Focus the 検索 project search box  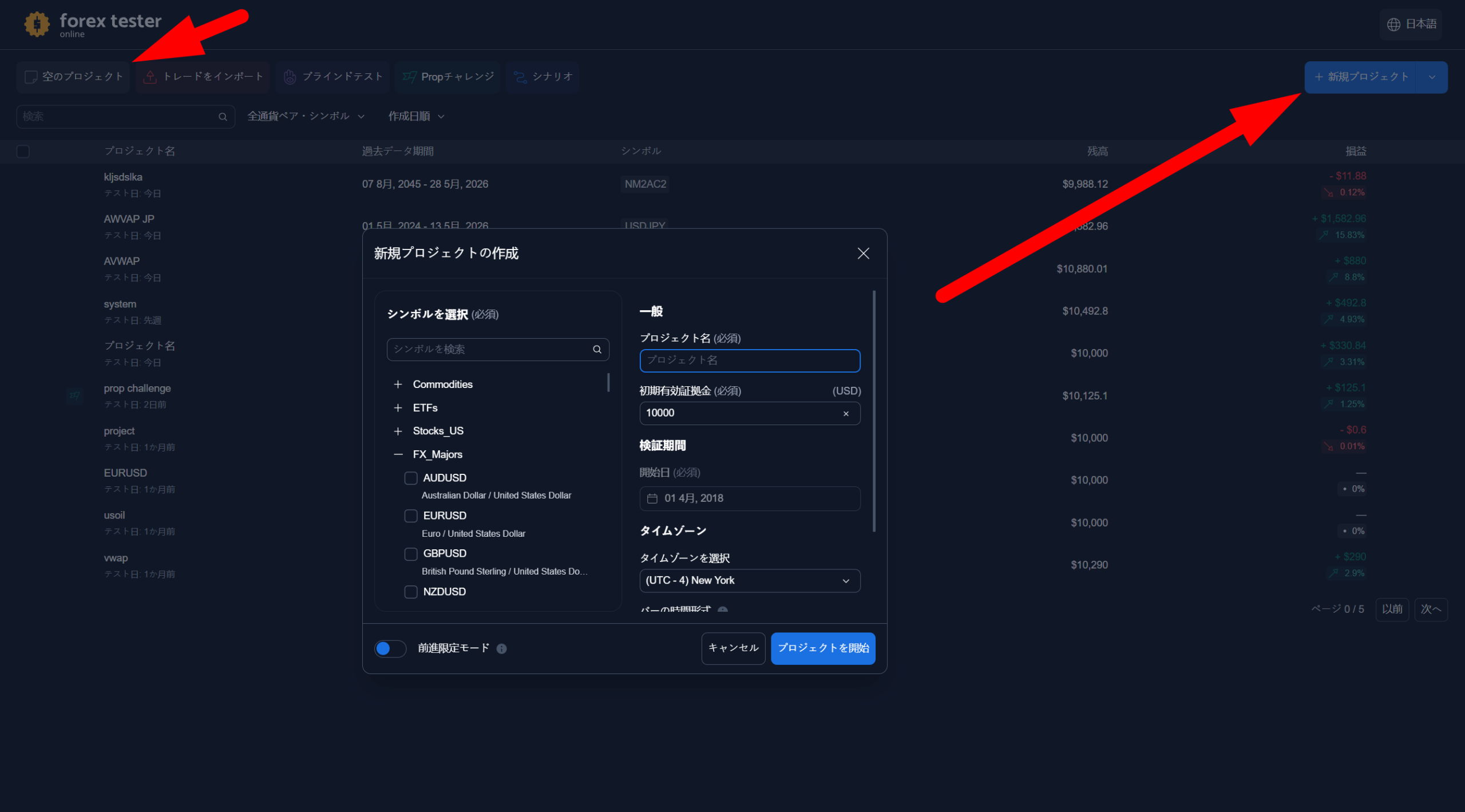(x=125, y=117)
